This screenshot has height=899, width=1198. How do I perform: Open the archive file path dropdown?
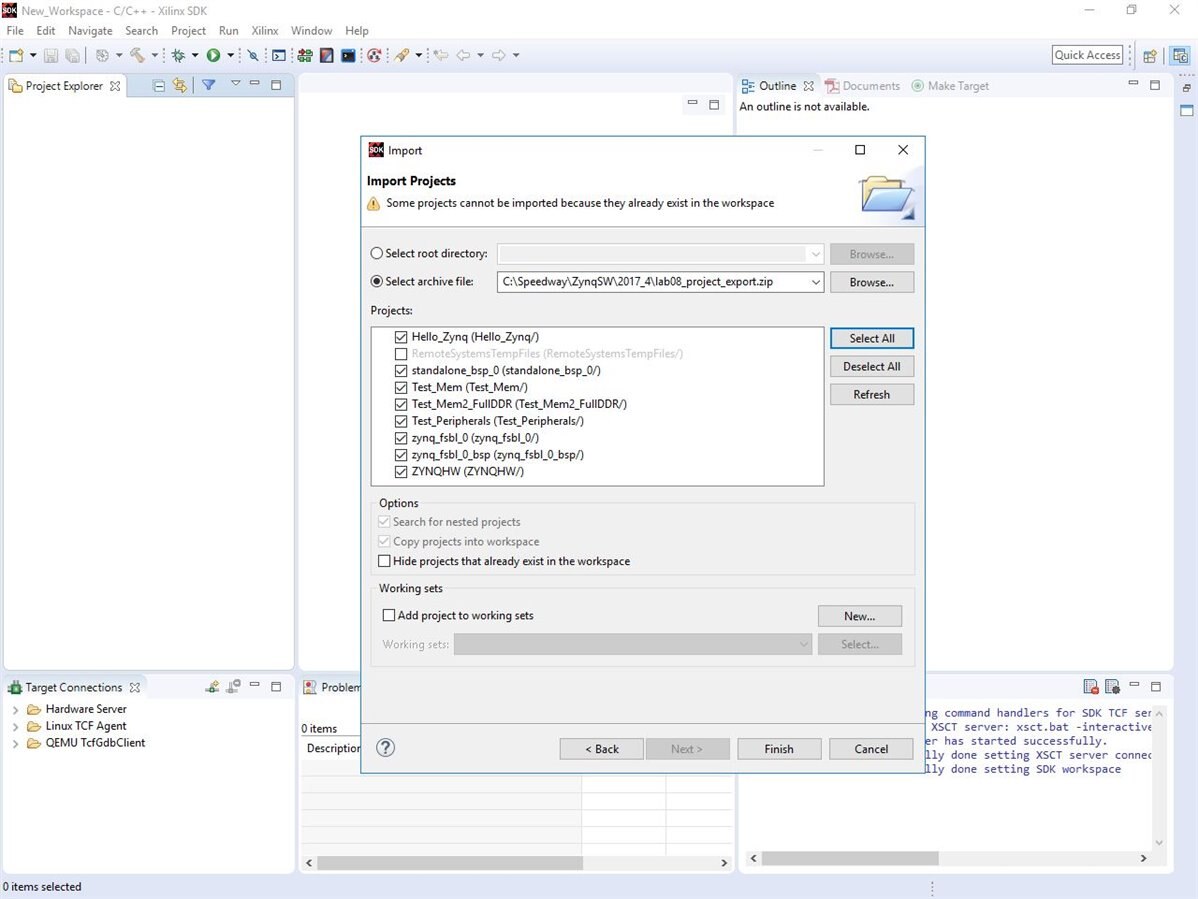click(815, 282)
